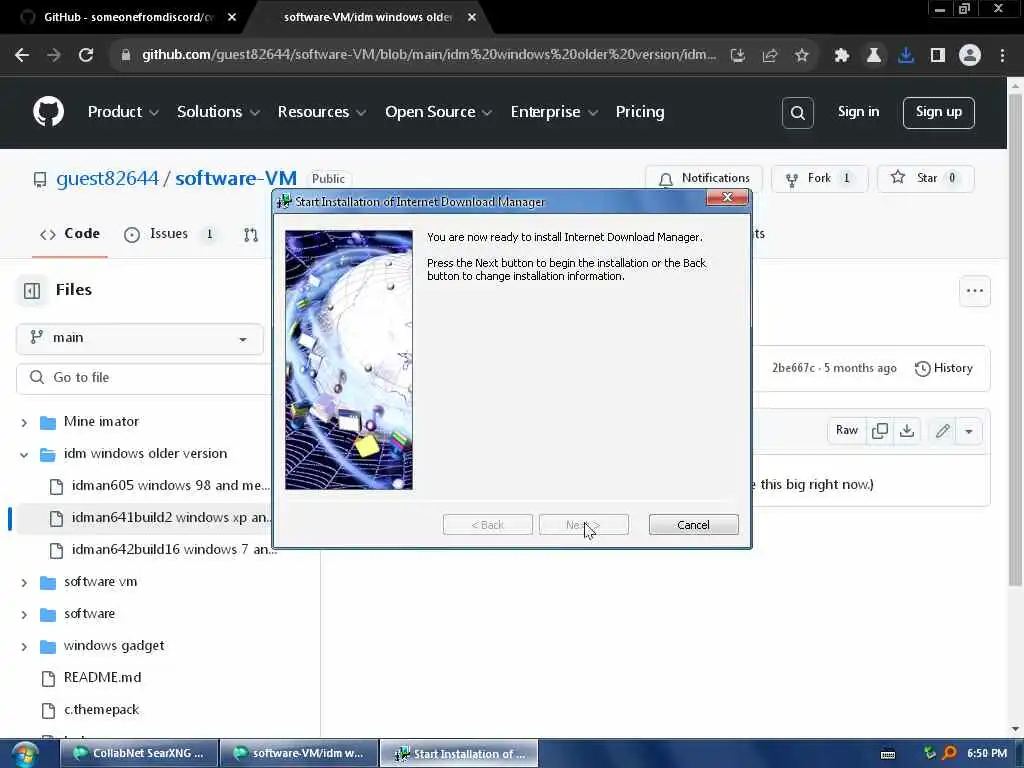
Task: Expand the Open Source menu
Action: click(x=438, y=112)
